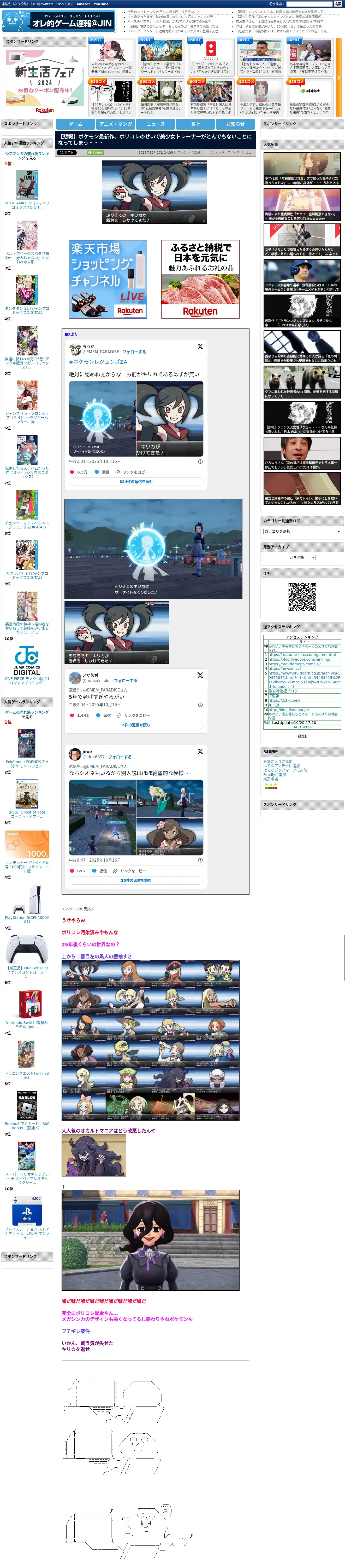Open the 新生活フェア Rakuten banner ad
345x1568 pixels.
pyautogui.click(x=45, y=82)
